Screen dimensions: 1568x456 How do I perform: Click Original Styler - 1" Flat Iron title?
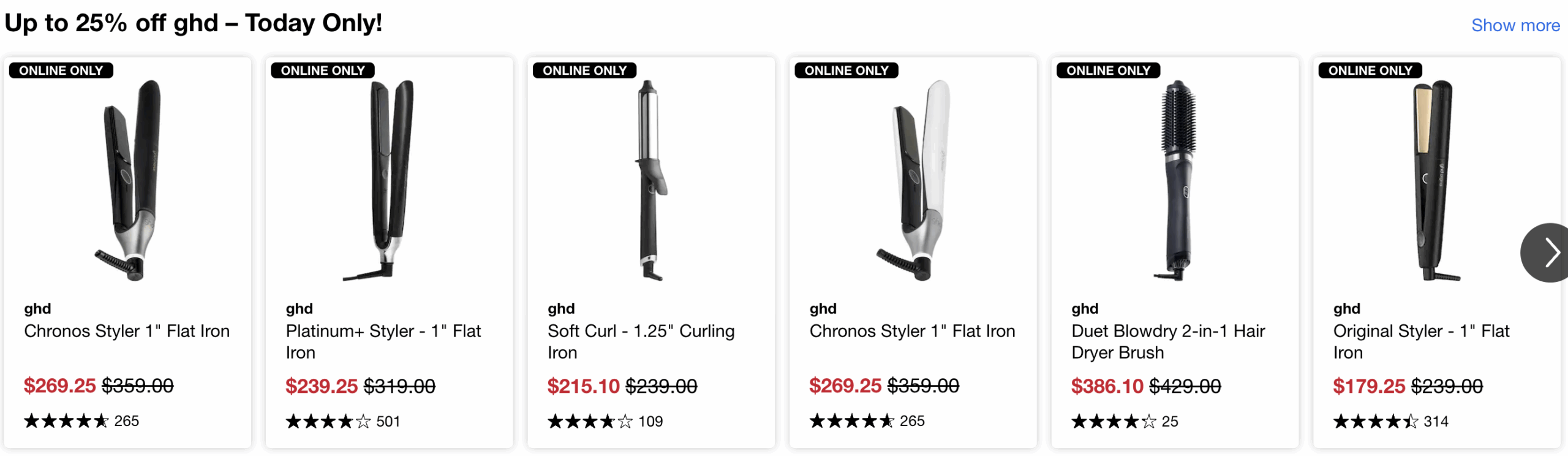(x=1421, y=341)
